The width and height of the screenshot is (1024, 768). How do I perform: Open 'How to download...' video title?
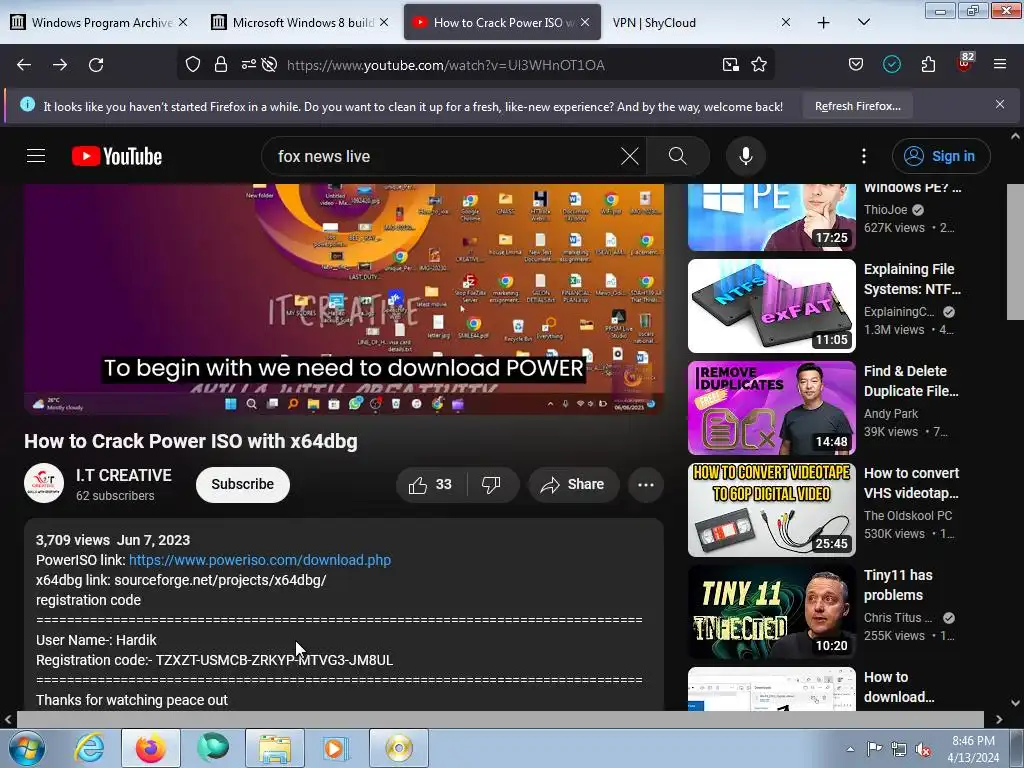(899, 687)
